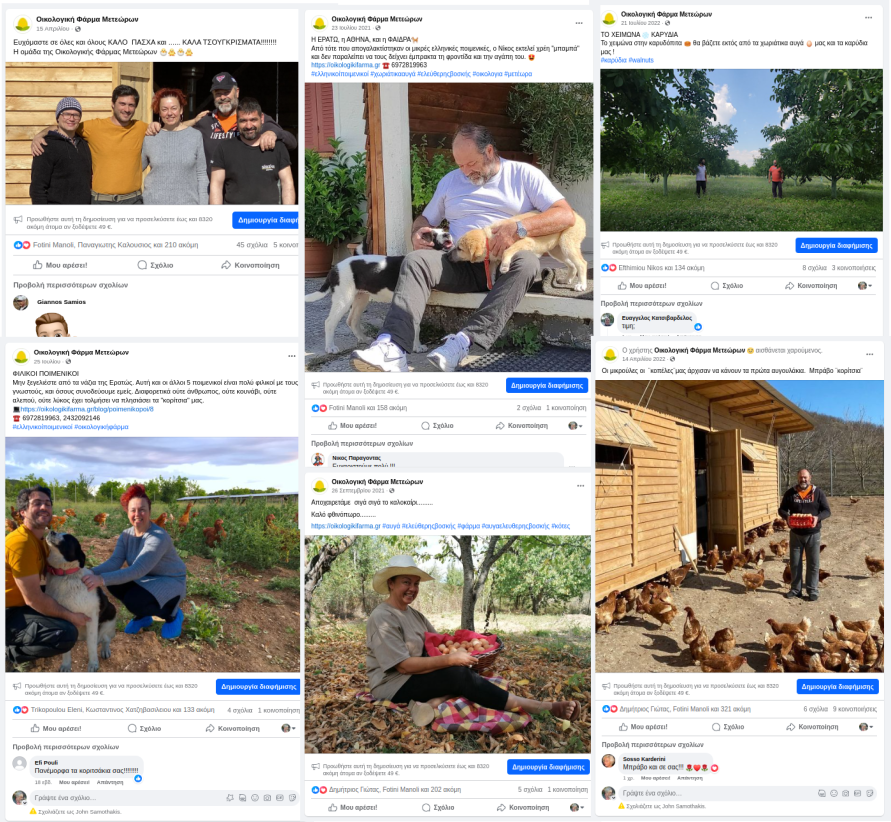Click Δημιουργία διαφήμισης under walnut orchard post
Screen dimensions: 891x822
(x=836, y=245)
